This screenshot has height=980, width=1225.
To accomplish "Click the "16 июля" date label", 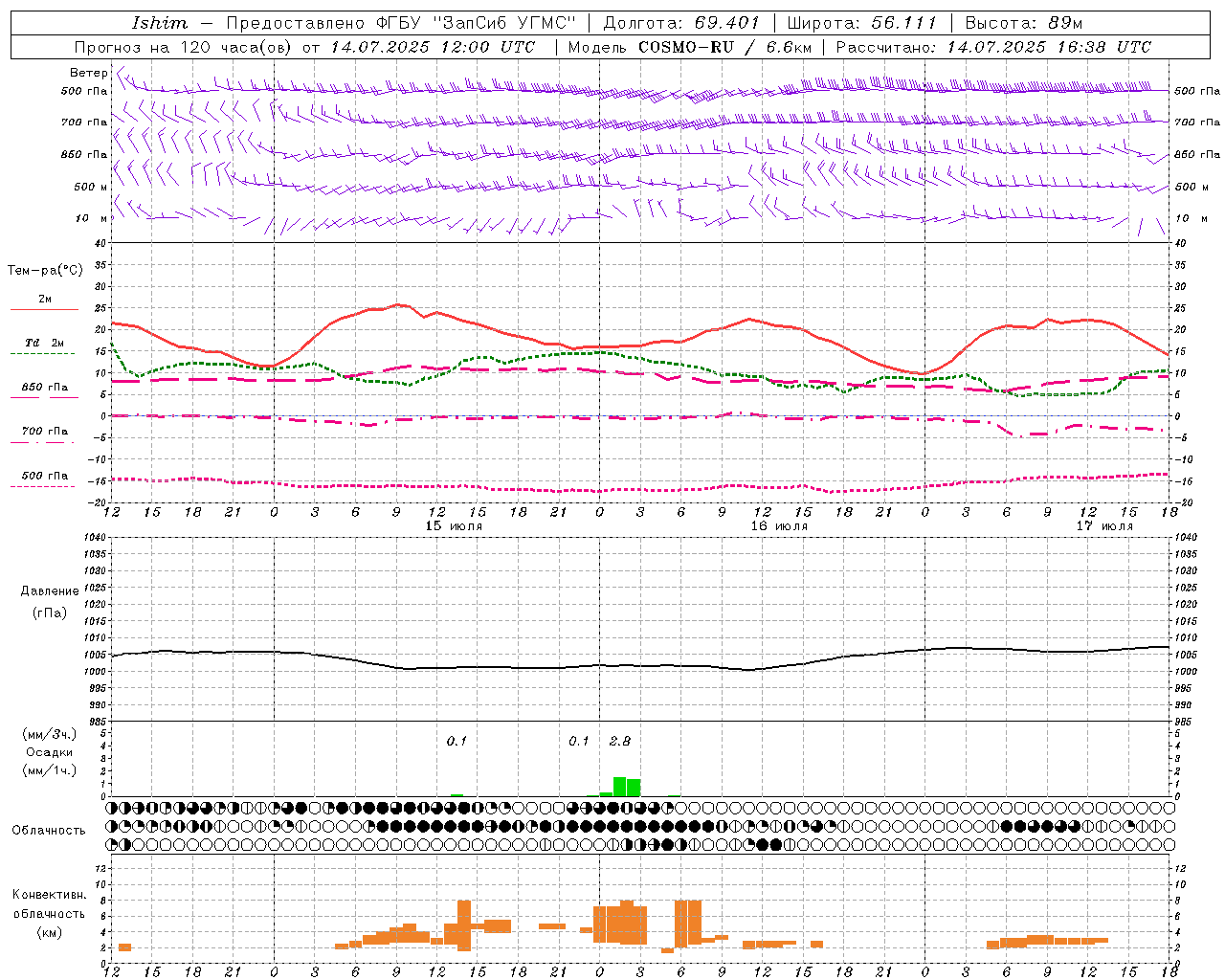I will 779,526.
